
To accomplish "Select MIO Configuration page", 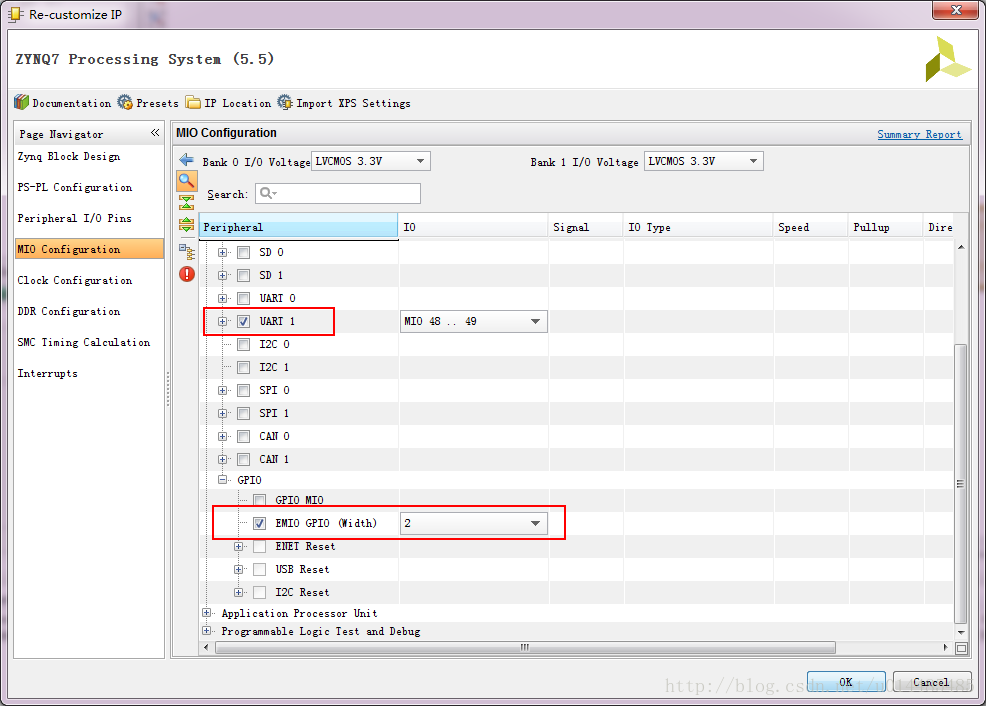I will [89, 249].
